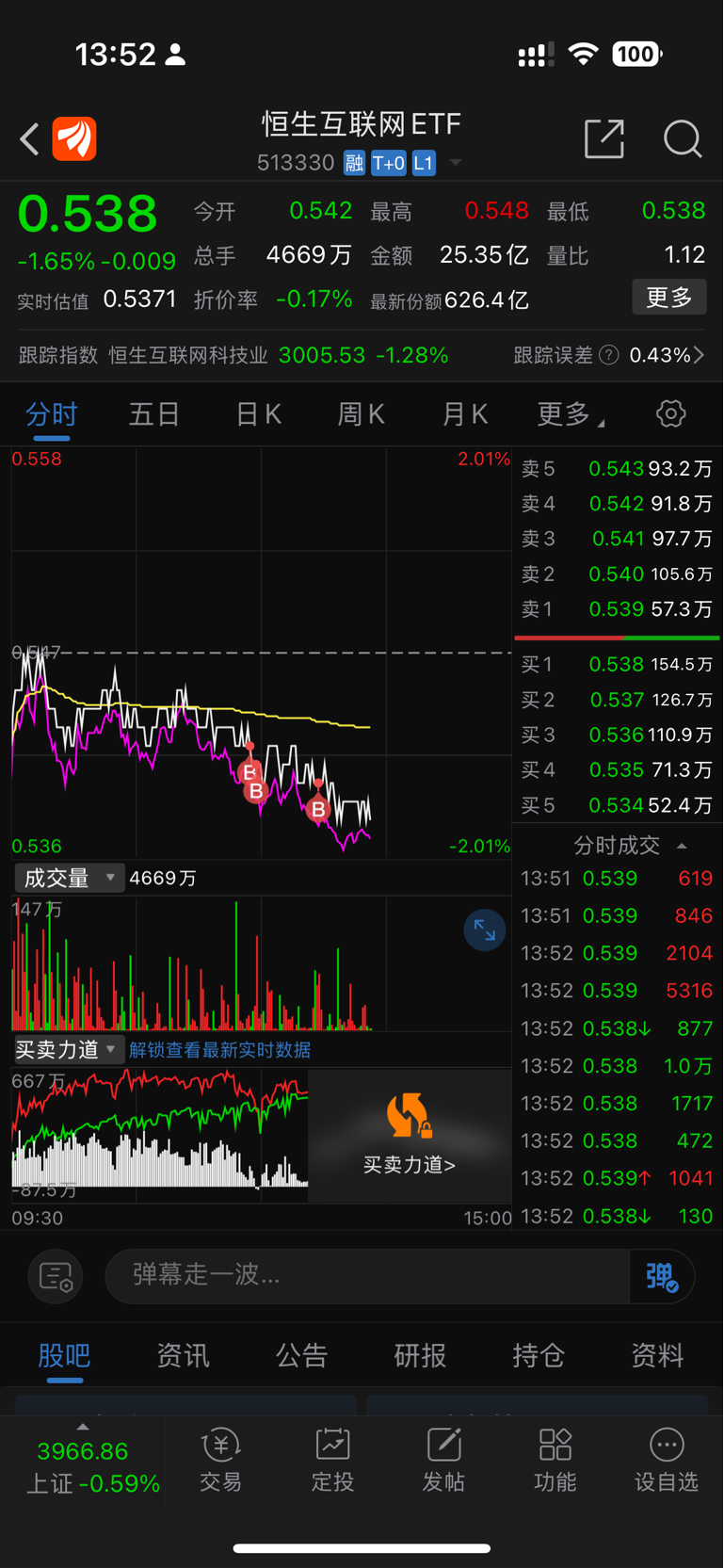Open the 买卖力道 indicator dropdown
This screenshot has width=724, height=1568.
tap(69, 1049)
